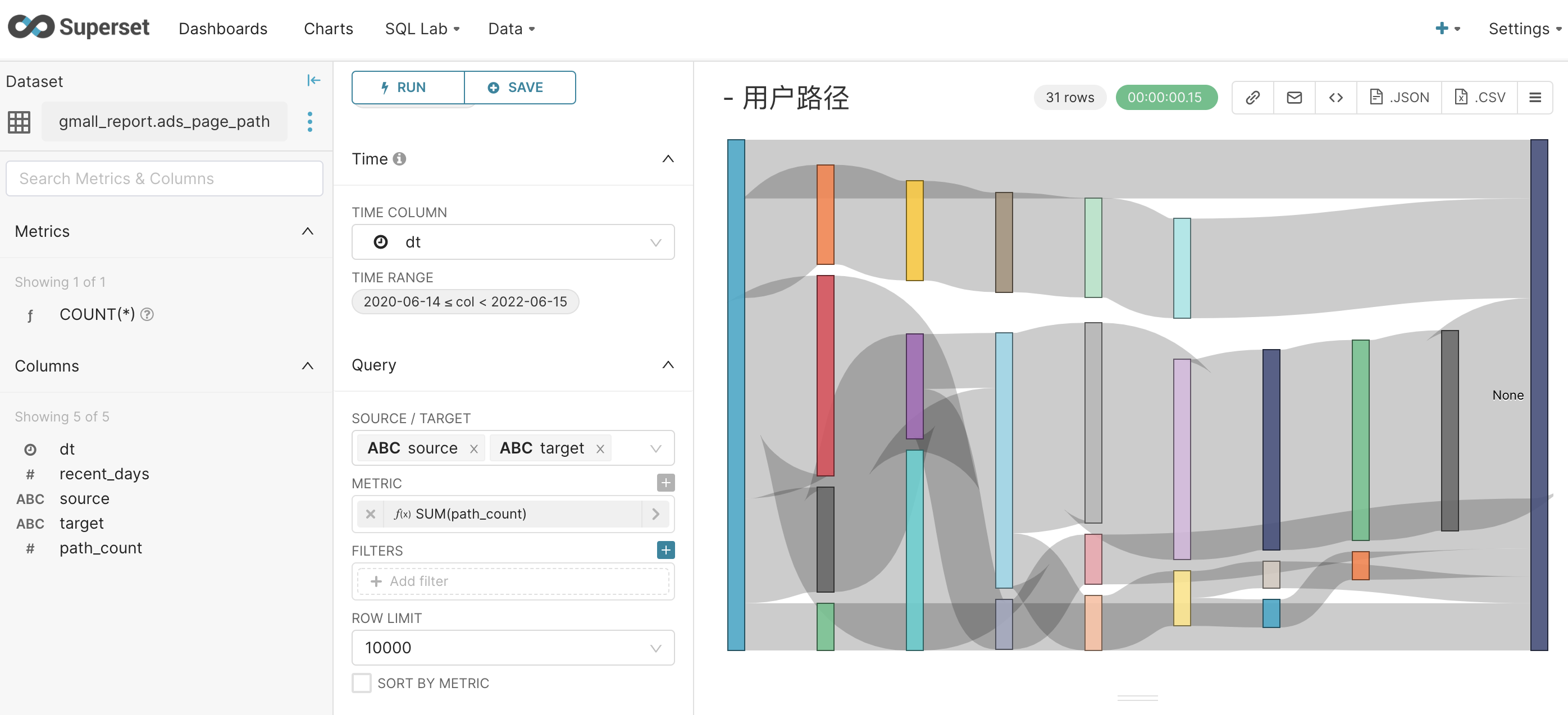Go to the Dashboards menu item
The width and height of the screenshot is (1568, 715).
click(223, 29)
